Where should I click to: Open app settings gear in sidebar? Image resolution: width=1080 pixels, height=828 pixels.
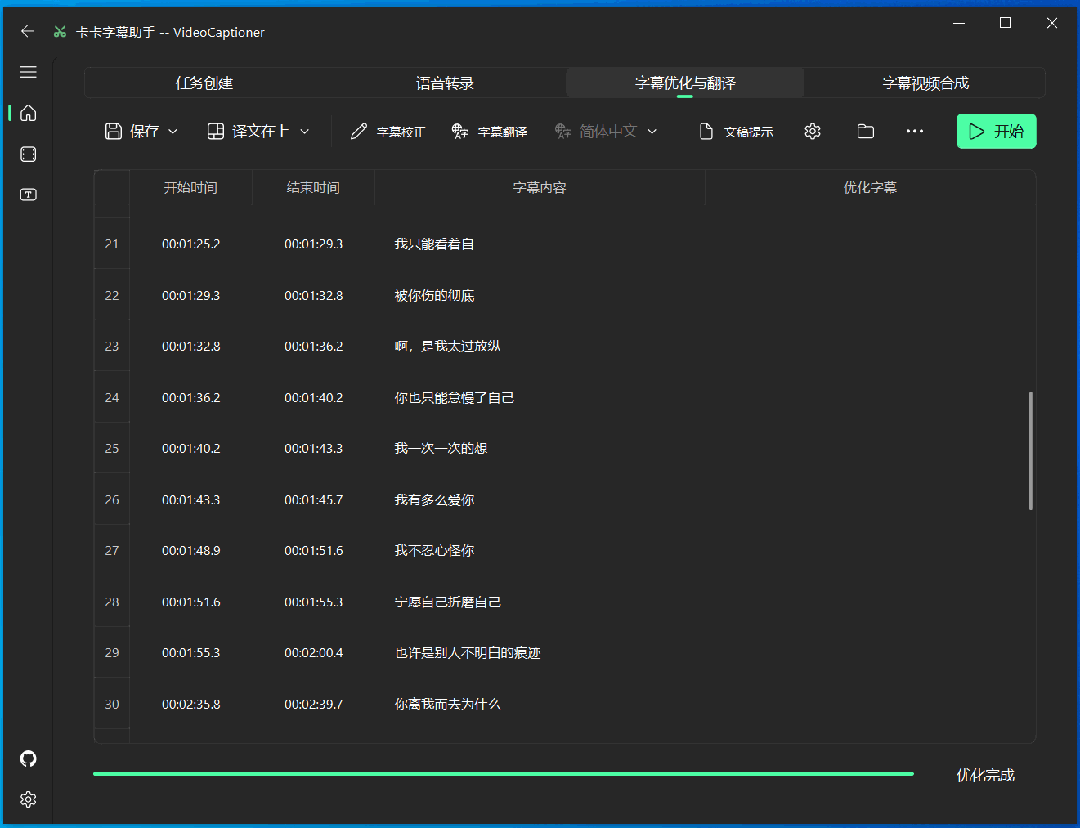[28, 800]
